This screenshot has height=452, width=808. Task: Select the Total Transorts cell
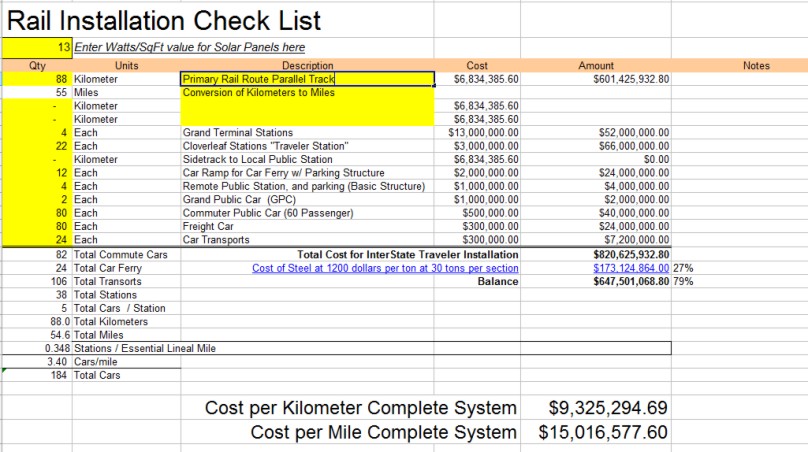point(126,281)
